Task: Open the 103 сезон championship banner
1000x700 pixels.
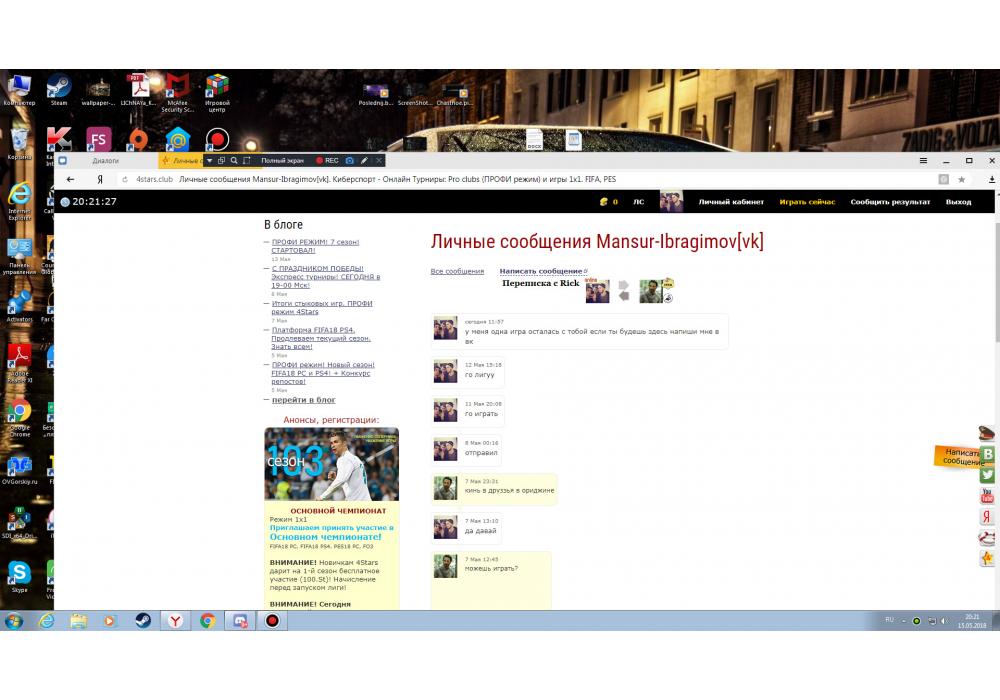Action: (332, 463)
